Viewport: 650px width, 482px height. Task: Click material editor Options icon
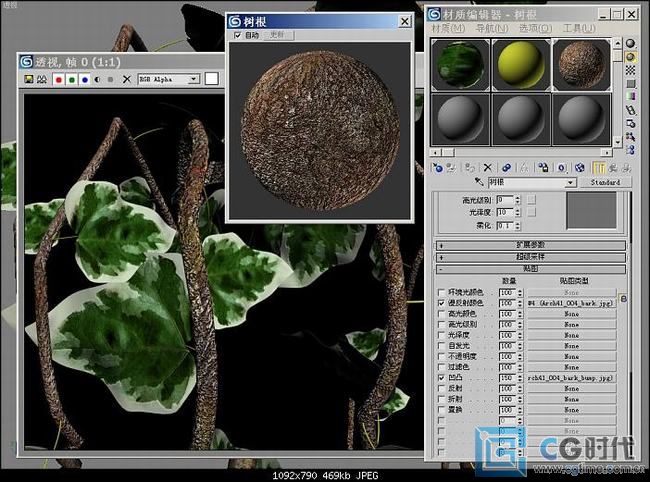[631, 124]
